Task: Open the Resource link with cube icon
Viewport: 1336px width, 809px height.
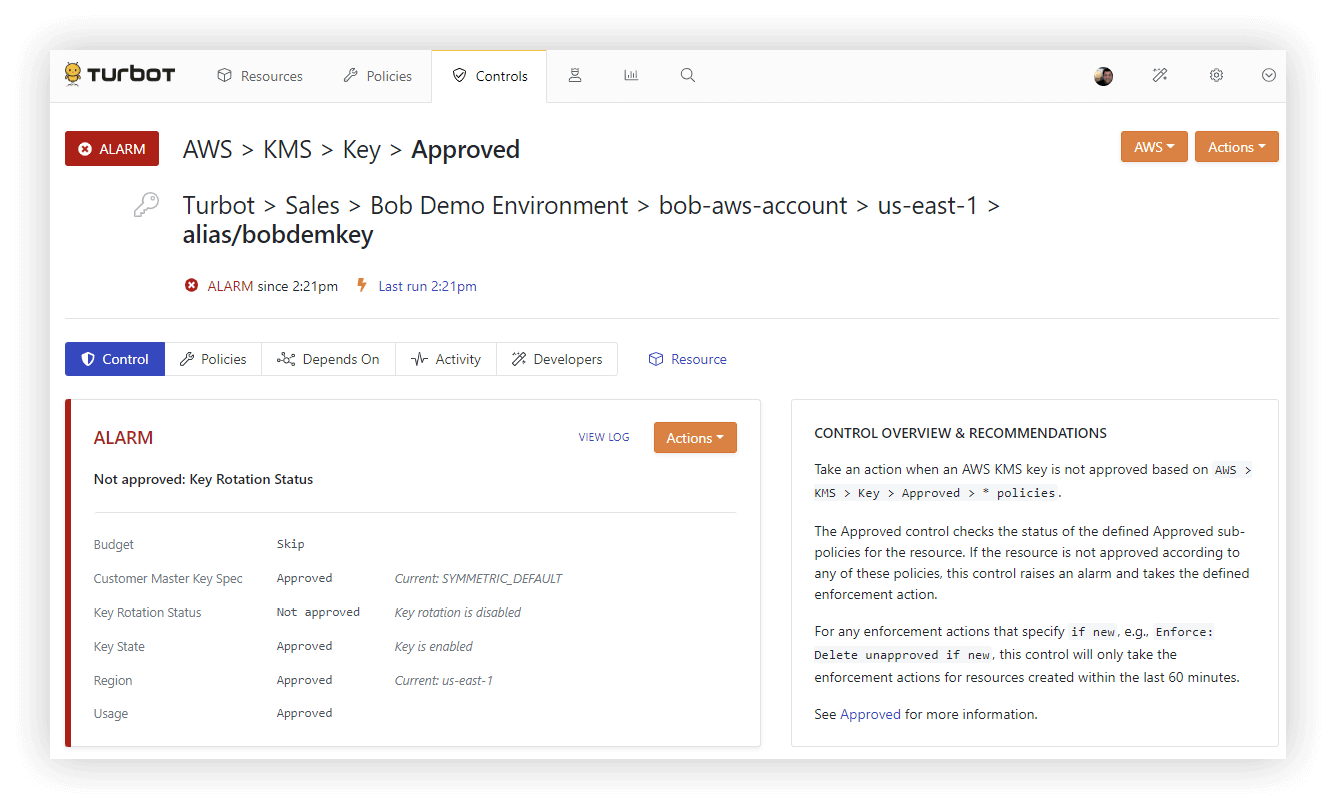Action: click(688, 359)
